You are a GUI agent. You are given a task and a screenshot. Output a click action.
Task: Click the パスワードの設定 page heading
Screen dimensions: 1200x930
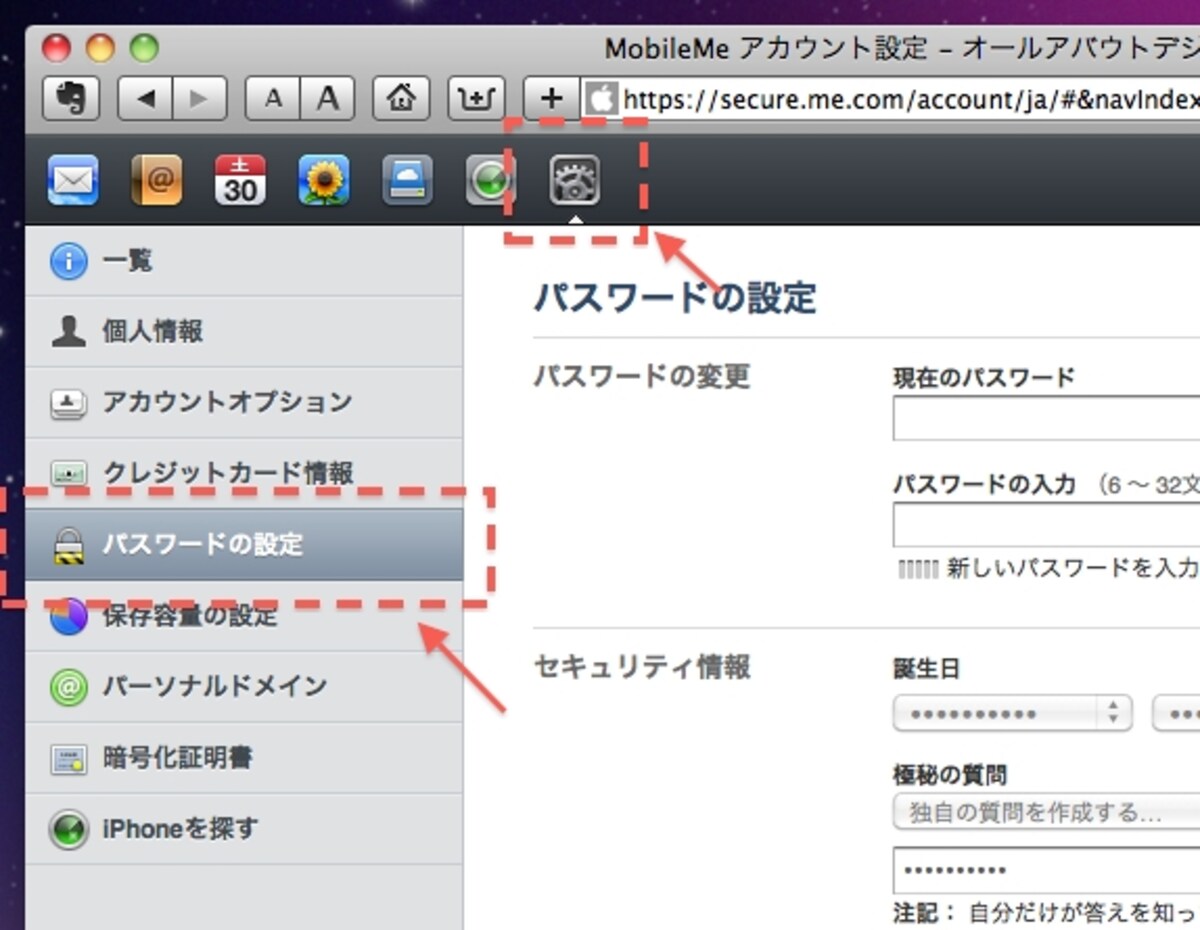[x=675, y=297]
